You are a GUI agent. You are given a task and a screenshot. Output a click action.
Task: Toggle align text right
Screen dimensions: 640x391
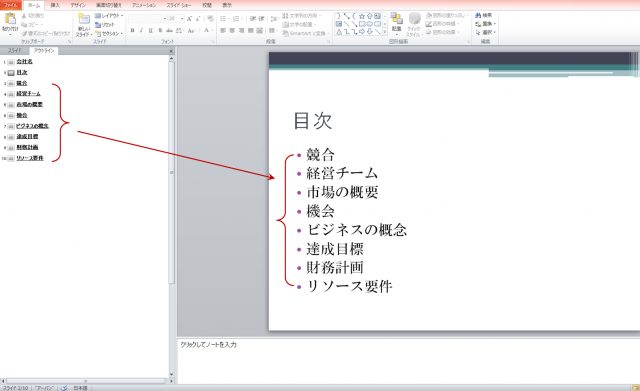point(241,31)
